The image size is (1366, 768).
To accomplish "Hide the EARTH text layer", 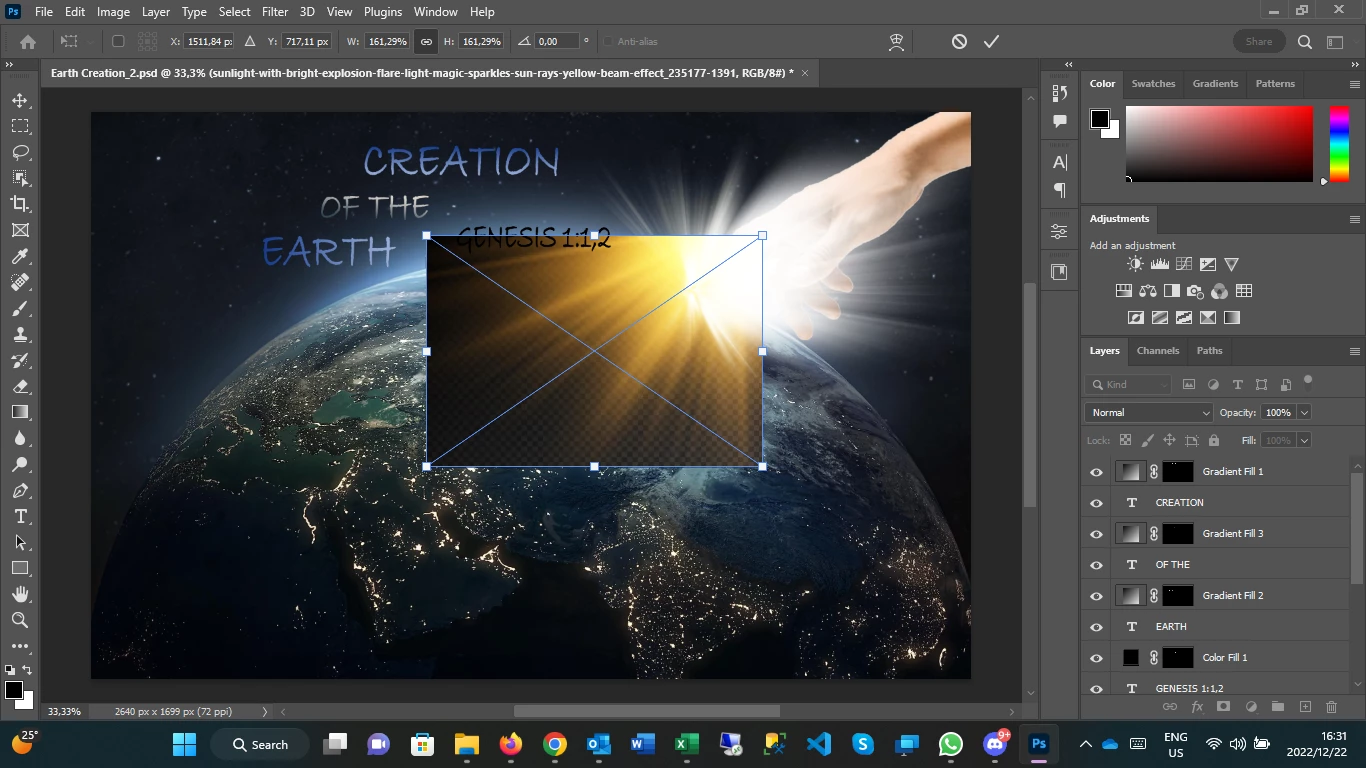I will [1097, 627].
